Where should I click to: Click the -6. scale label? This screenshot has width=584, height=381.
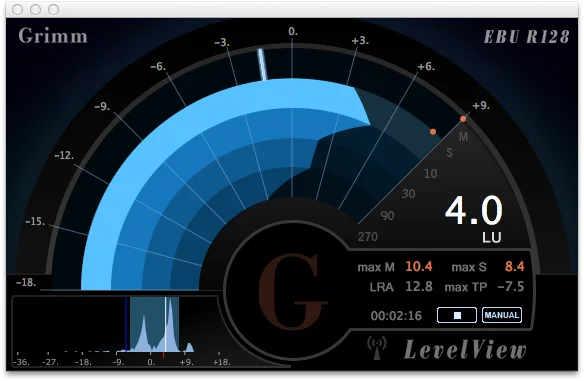pos(158,67)
